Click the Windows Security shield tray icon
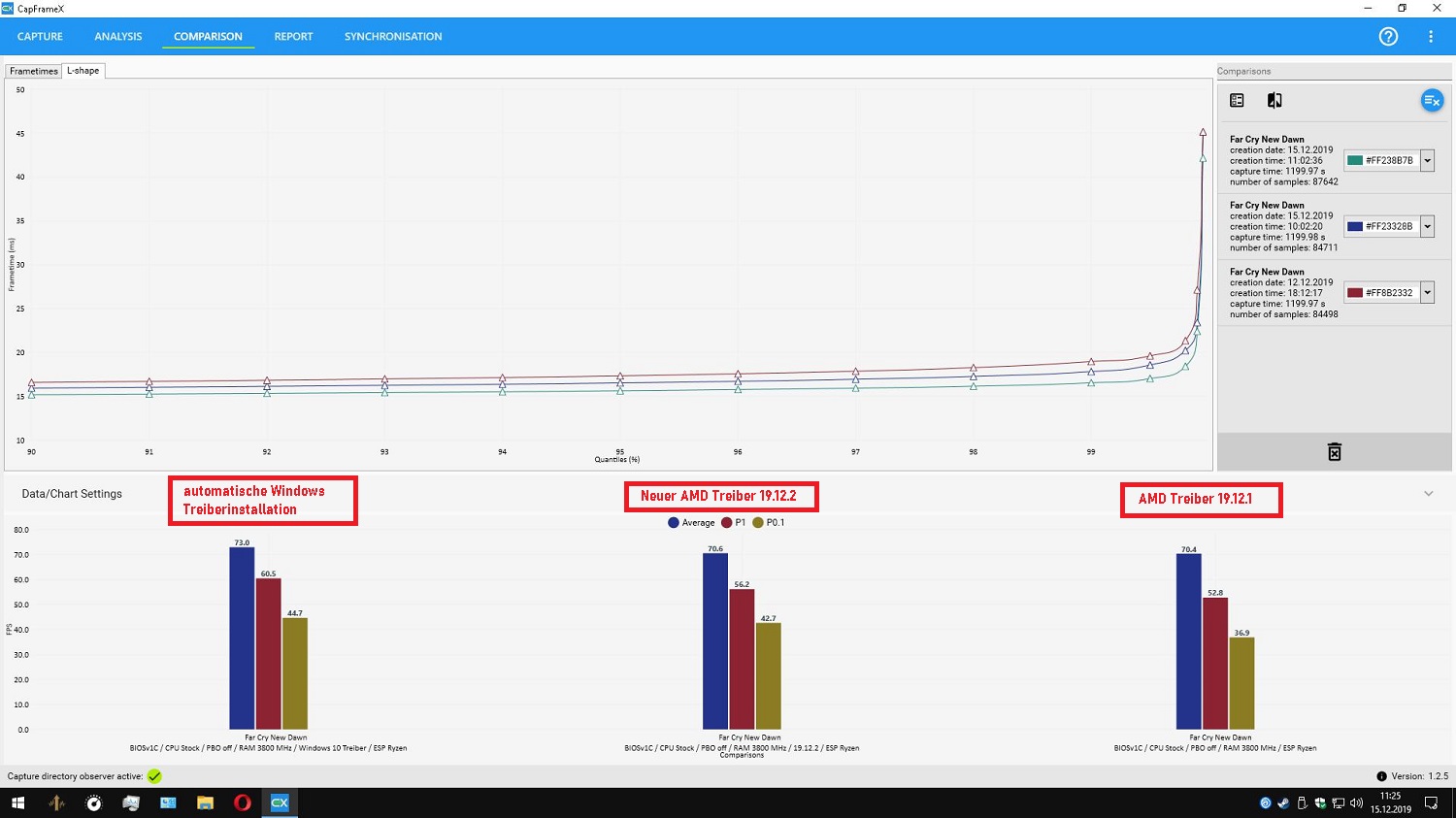Viewport: 1456px width, 818px height. [1320, 802]
